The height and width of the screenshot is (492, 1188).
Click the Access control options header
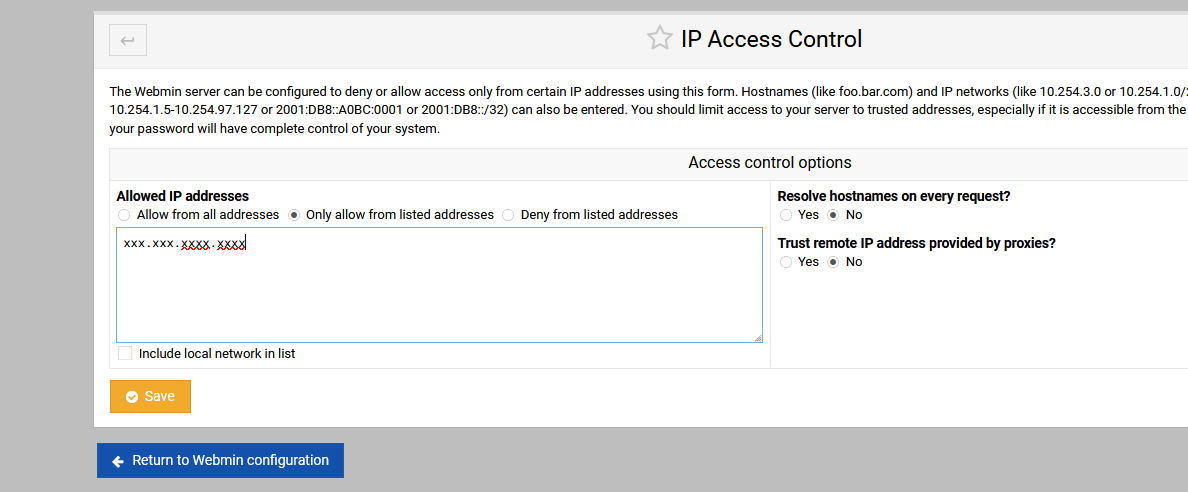(x=769, y=163)
